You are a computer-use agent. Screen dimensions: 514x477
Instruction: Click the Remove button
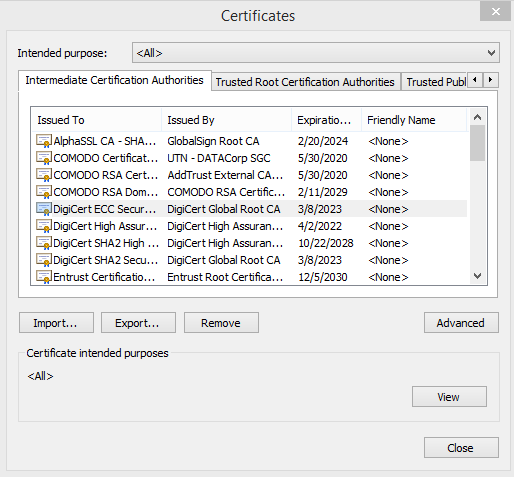point(221,323)
